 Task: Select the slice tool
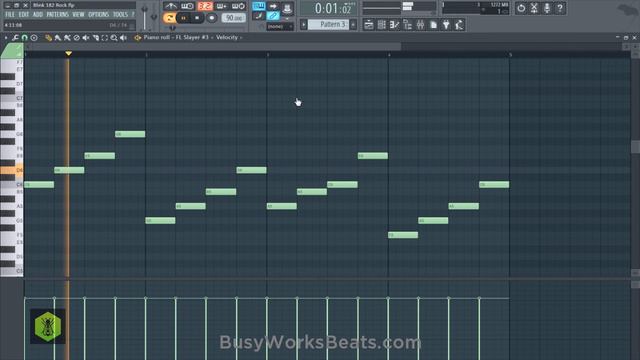pyautogui.click(x=96, y=38)
